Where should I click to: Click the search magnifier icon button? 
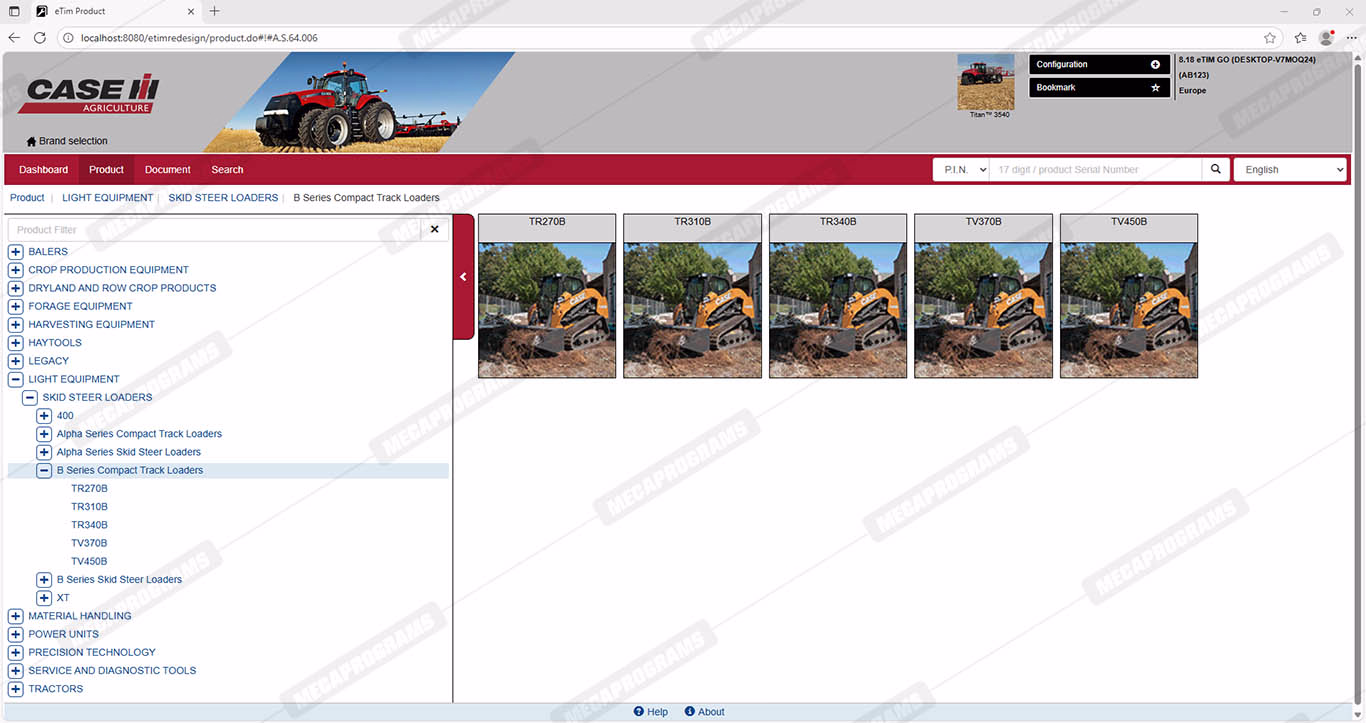1215,170
